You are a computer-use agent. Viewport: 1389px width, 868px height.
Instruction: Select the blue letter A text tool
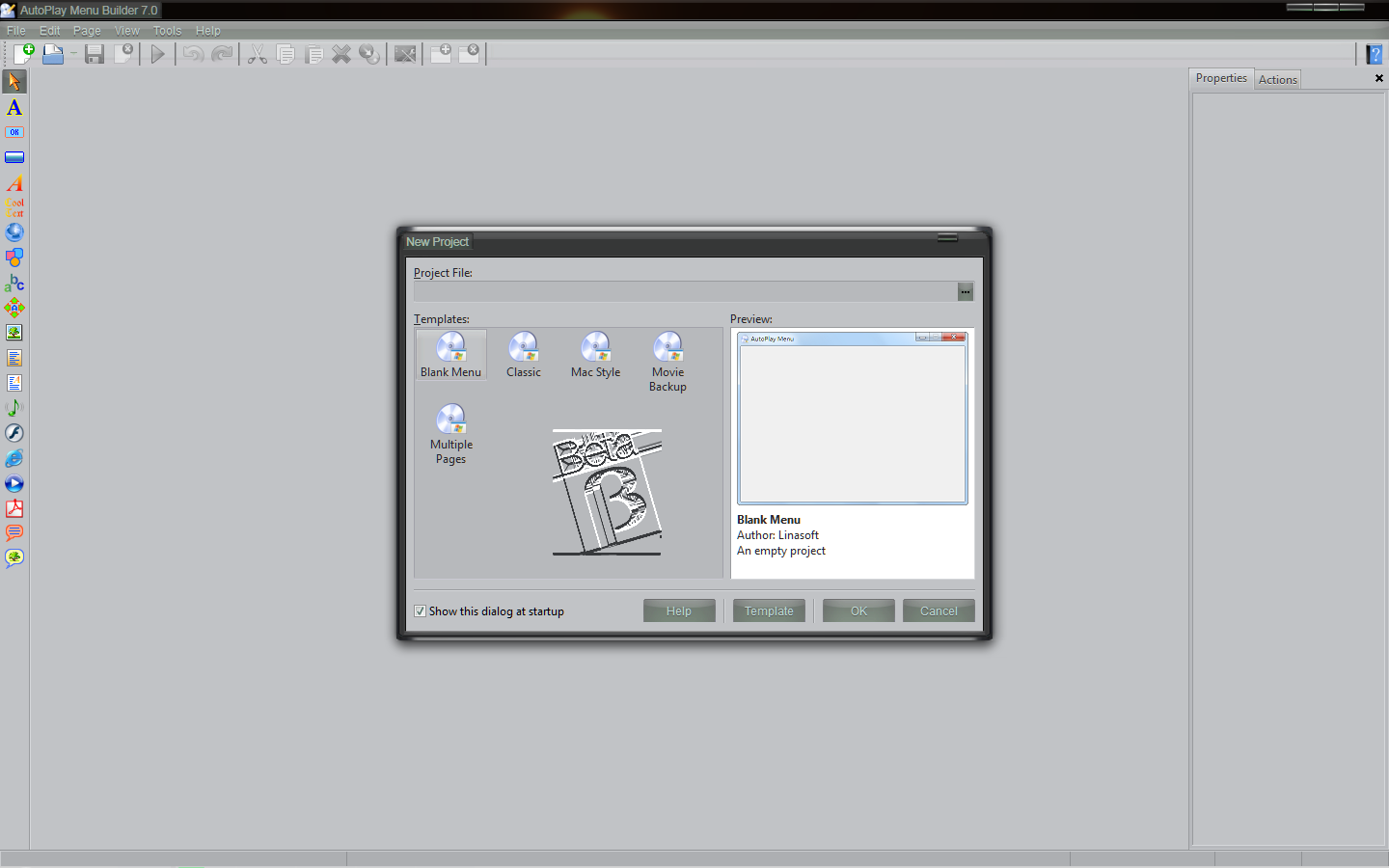(x=14, y=107)
